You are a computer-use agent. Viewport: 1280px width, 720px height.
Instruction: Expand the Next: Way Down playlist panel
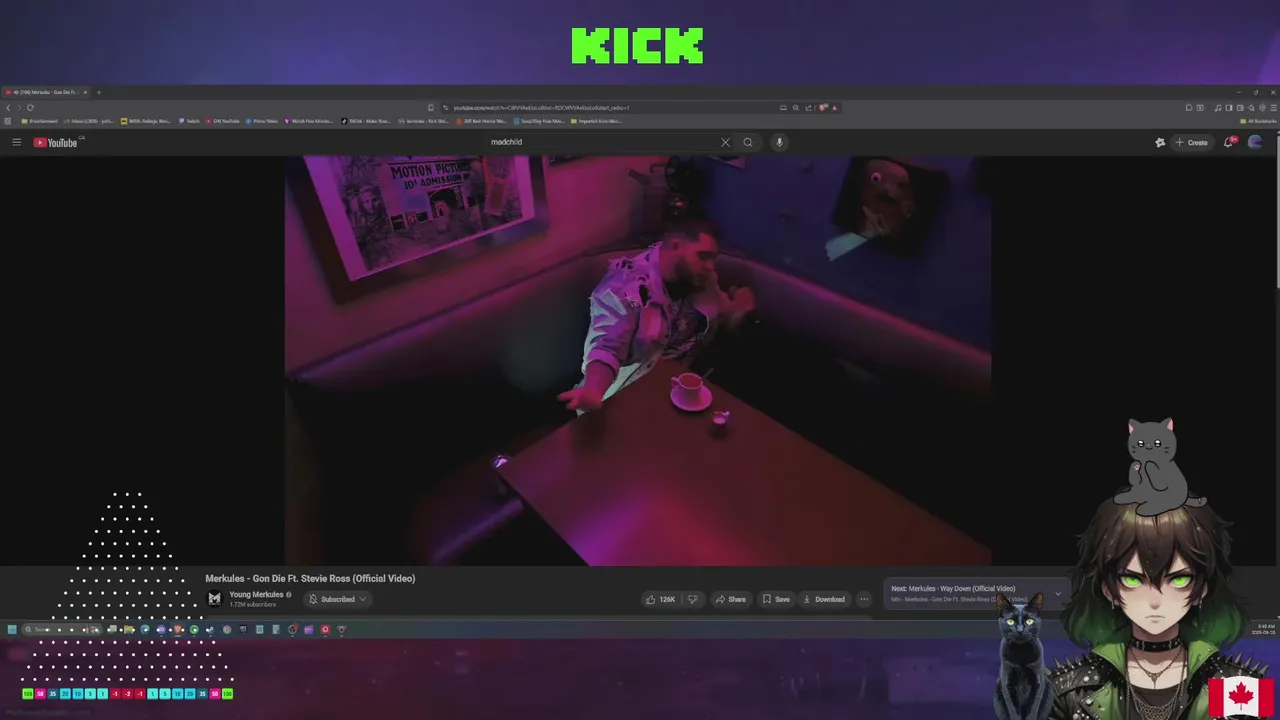click(1058, 593)
